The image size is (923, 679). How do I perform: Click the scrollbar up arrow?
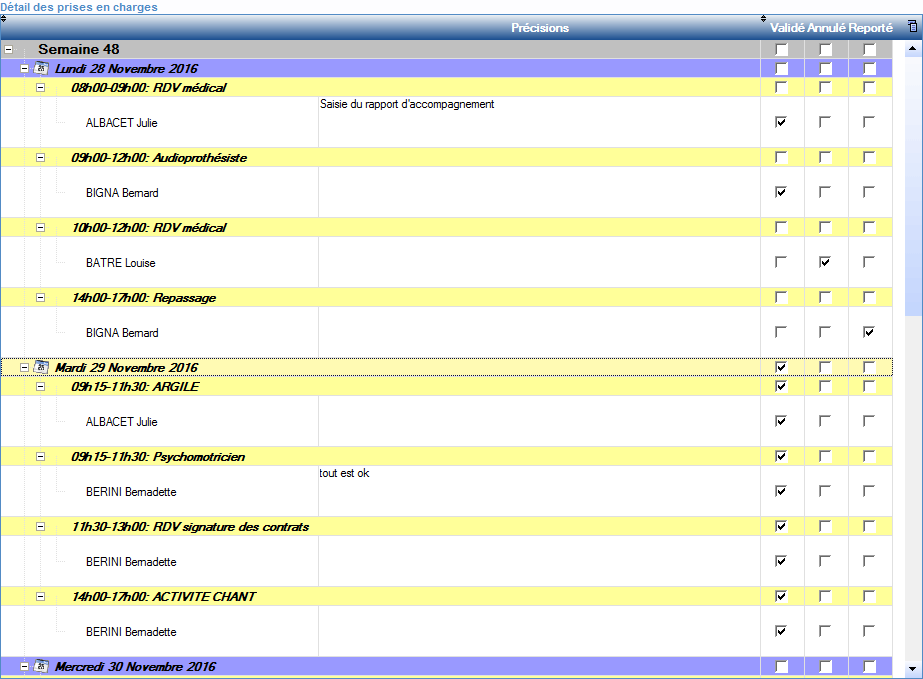(x=913, y=48)
